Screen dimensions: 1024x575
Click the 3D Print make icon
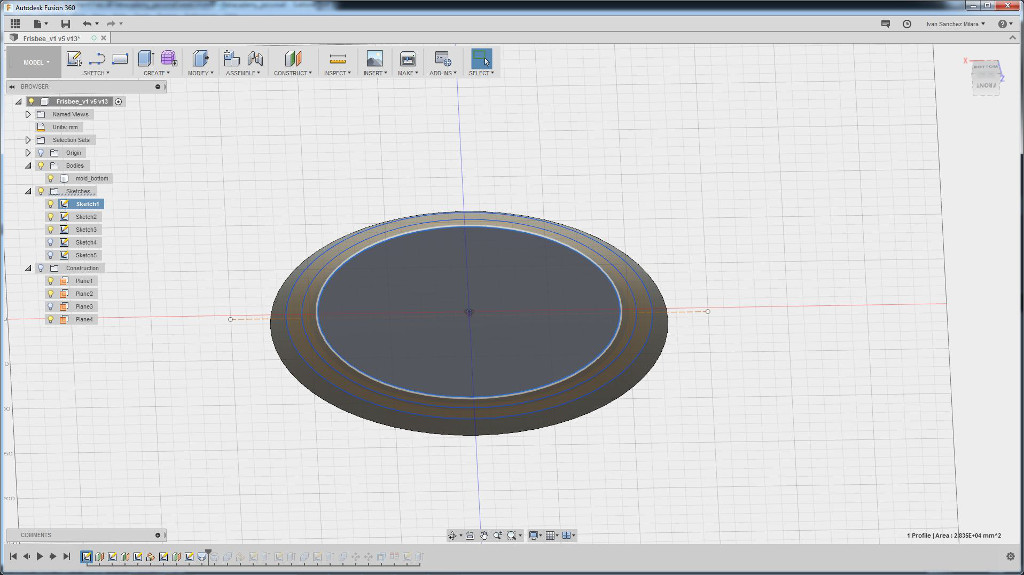408,58
